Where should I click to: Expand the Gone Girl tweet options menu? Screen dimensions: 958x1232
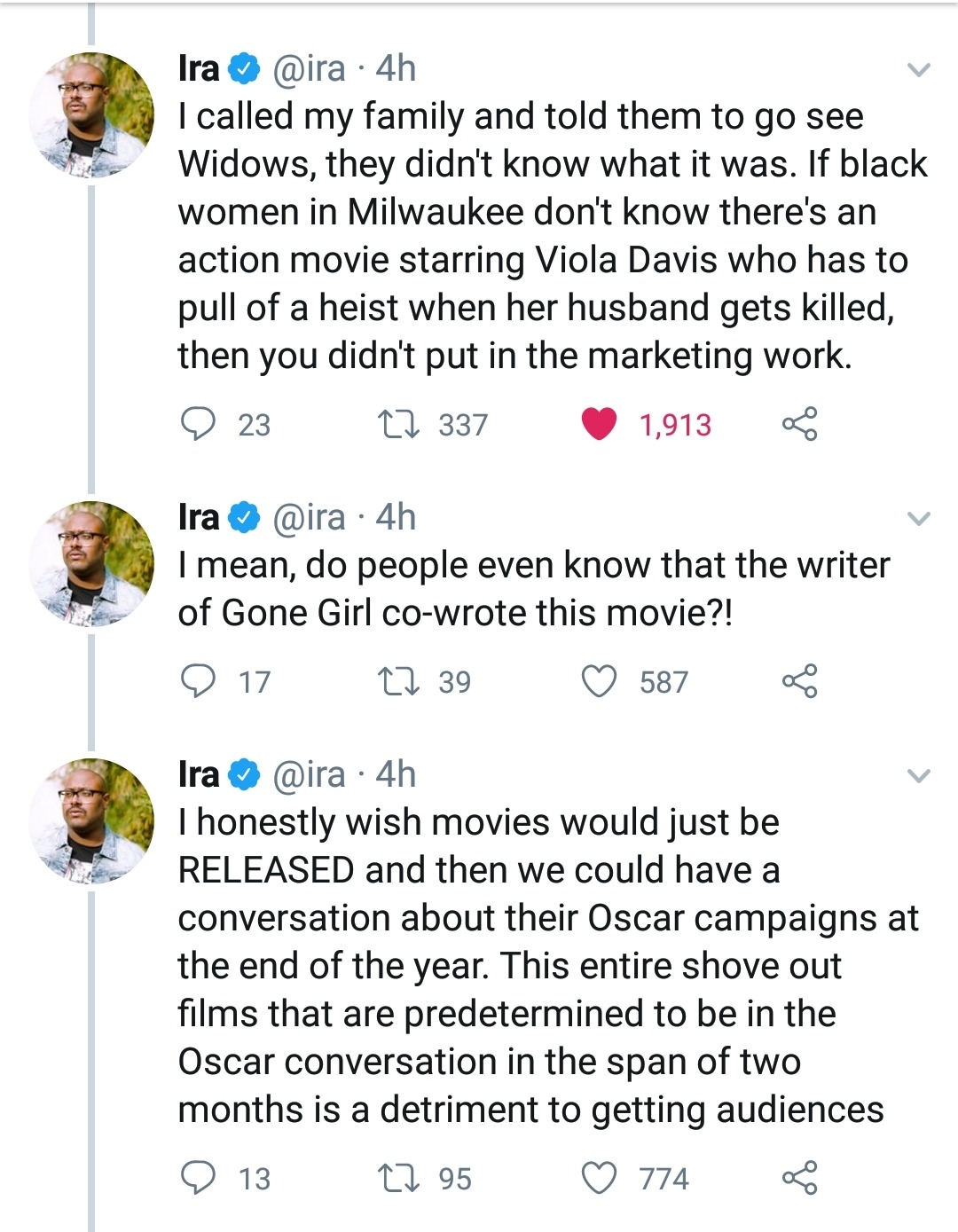(920, 518)
